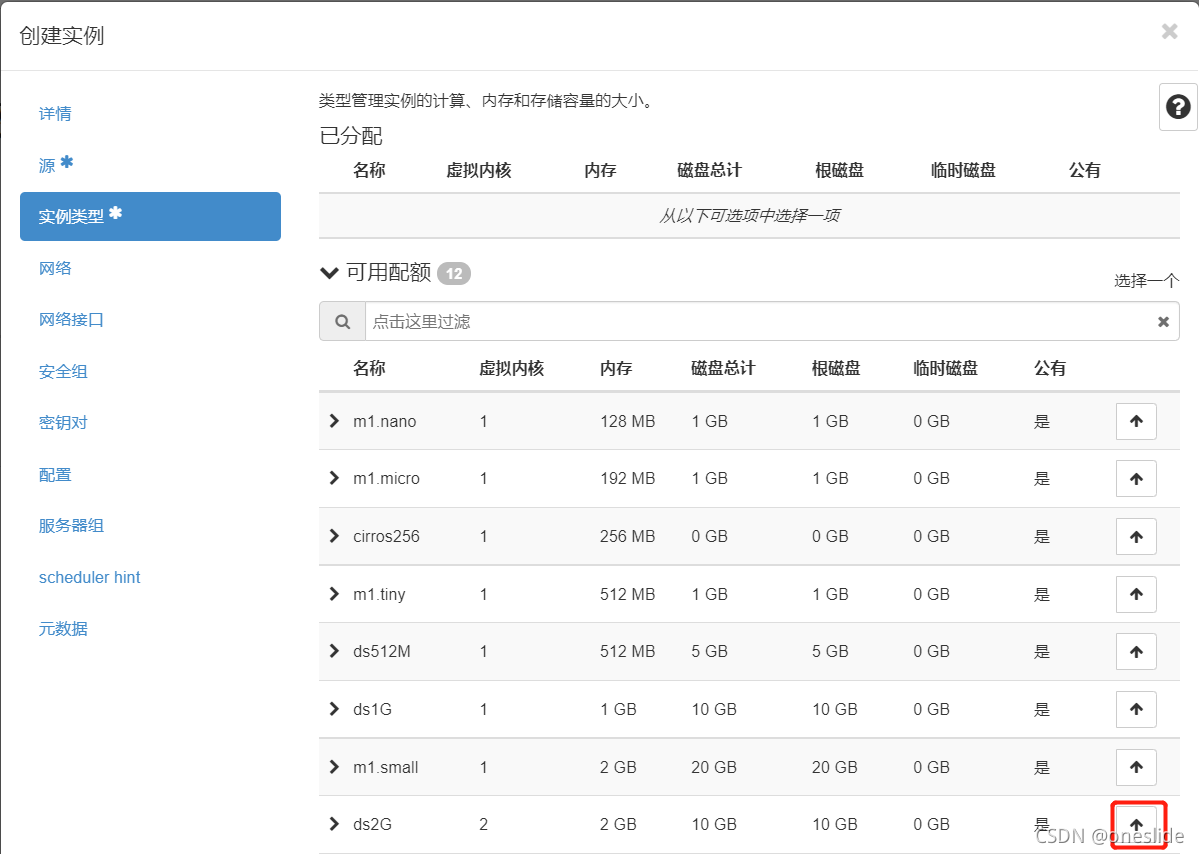Sort available list by 磁盘总计 column
The width and height of the screenshot is (1199, 854).
[723, 369]
